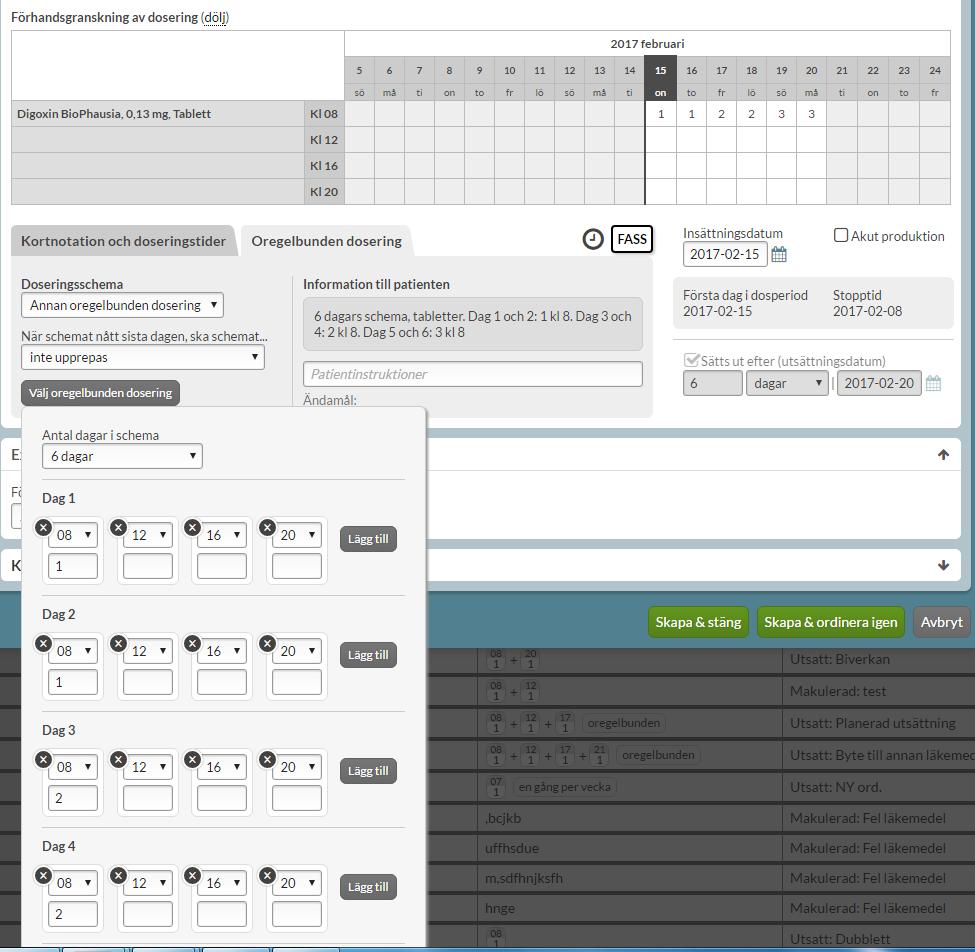Click Lägg till for Dag 2
This screenshot has height=952, width=975.
click(x=368, y=655)
